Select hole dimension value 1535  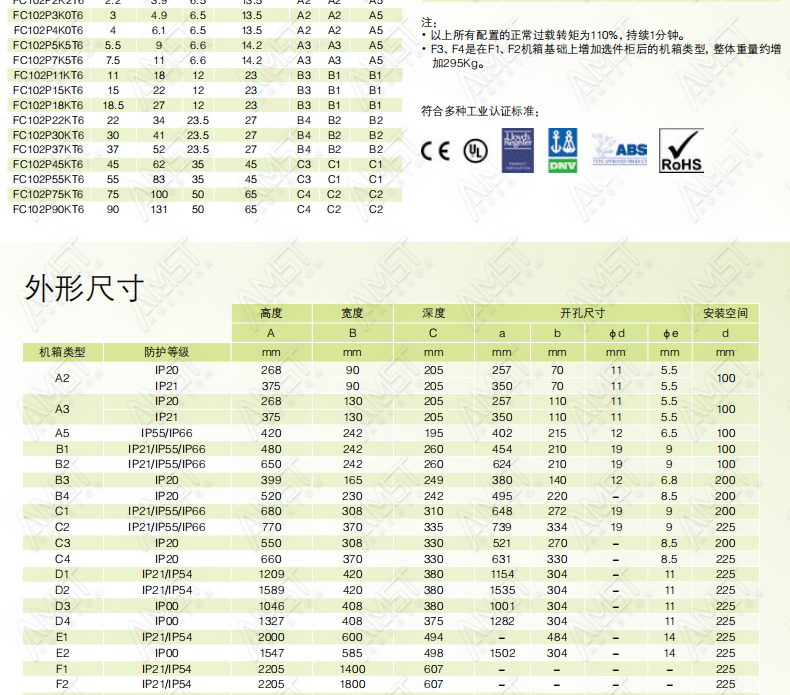pyautogui.click(x=502, y=590)
